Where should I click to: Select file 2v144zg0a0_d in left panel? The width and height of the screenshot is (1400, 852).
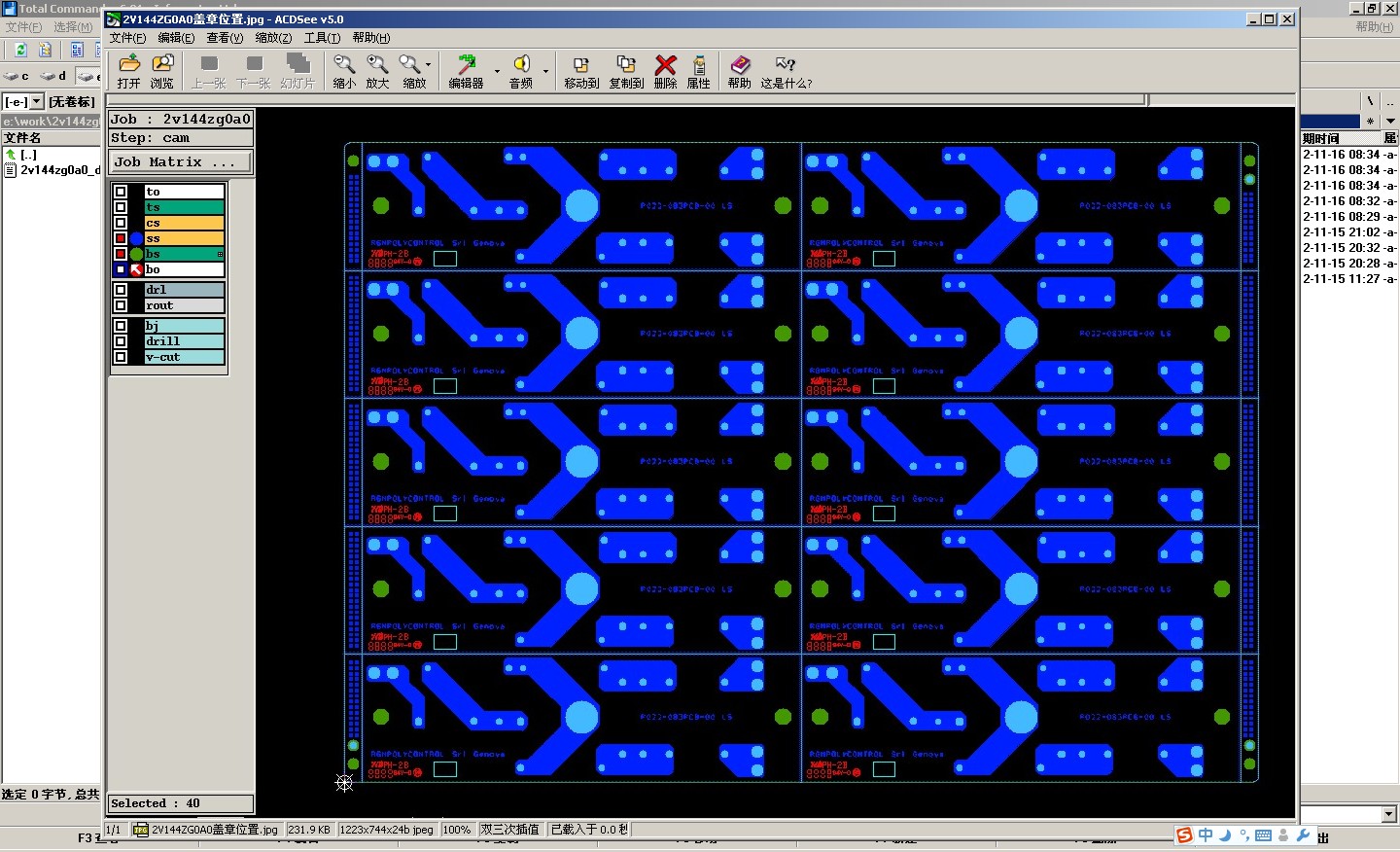point(52,170)
